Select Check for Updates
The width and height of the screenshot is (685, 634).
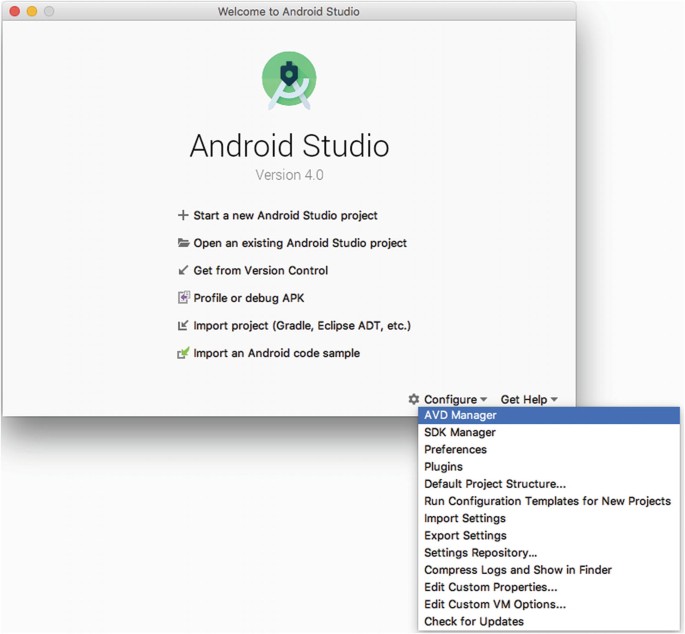[549, 621]
